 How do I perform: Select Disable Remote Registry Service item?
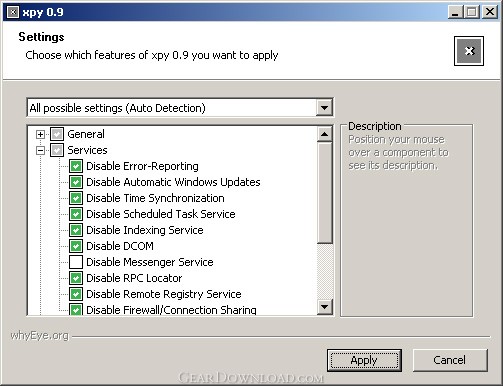click(x=164, y=294)
